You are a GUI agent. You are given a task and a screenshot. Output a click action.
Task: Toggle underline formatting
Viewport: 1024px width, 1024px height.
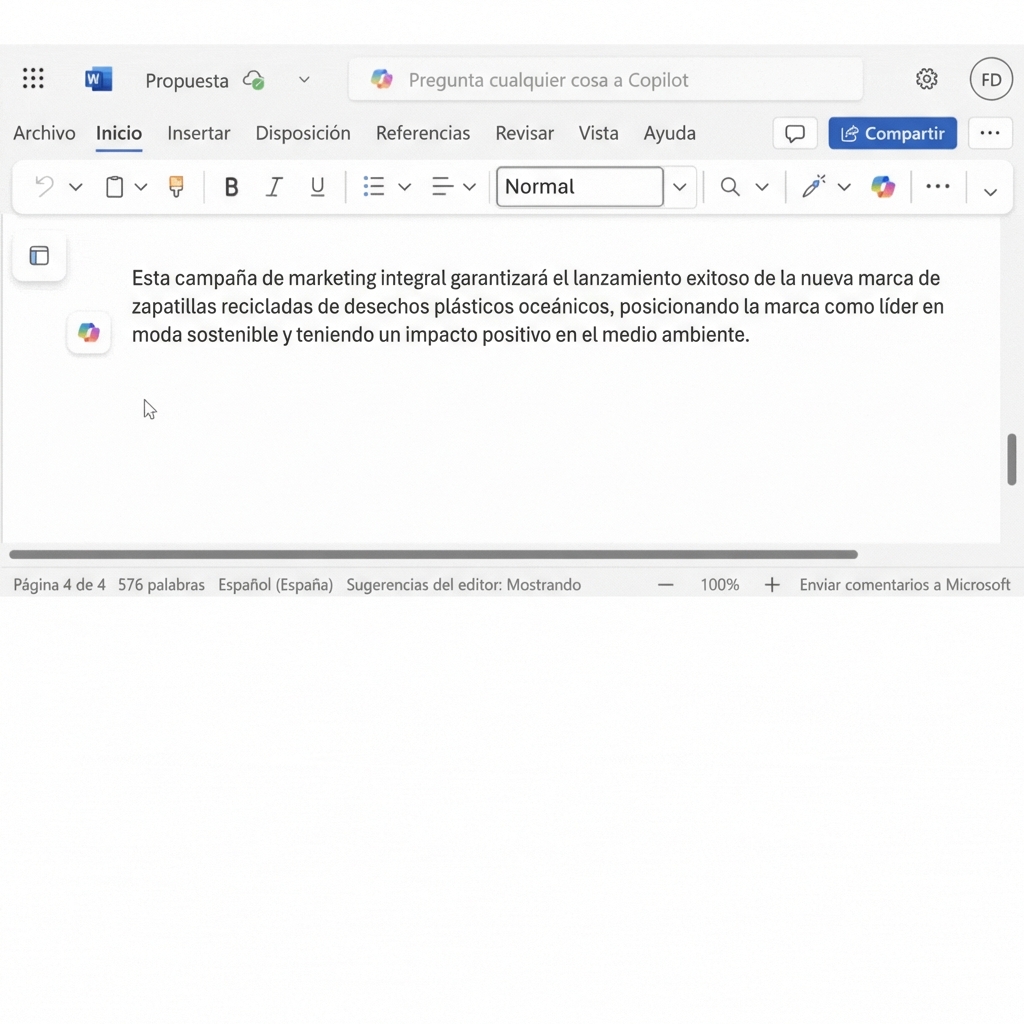(317, 186)
